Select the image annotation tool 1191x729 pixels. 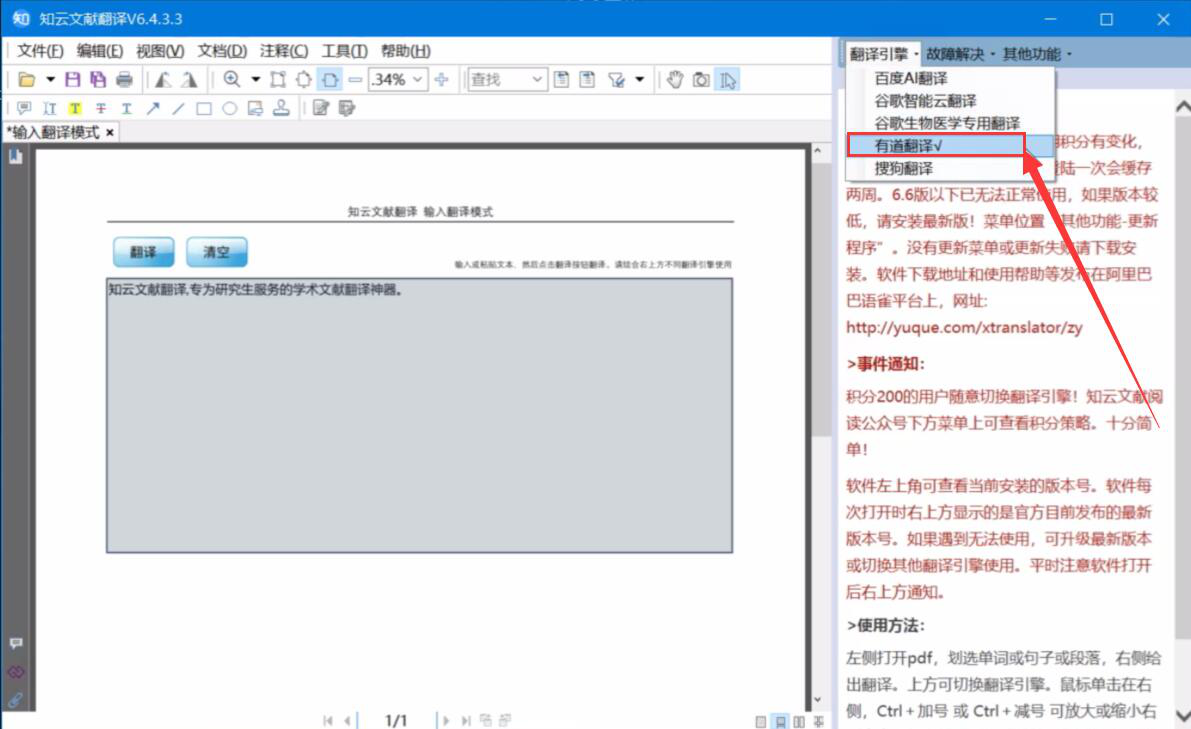pyautogui.click(x=255, y=109)
